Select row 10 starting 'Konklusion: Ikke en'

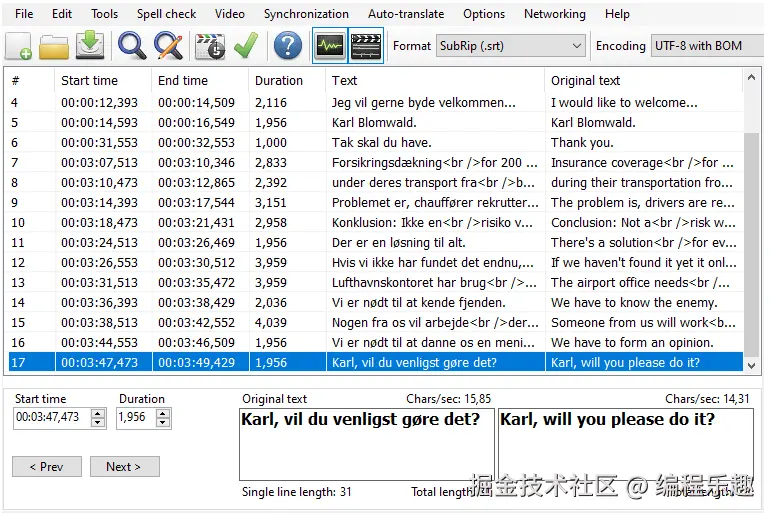[x=376, y=222]
